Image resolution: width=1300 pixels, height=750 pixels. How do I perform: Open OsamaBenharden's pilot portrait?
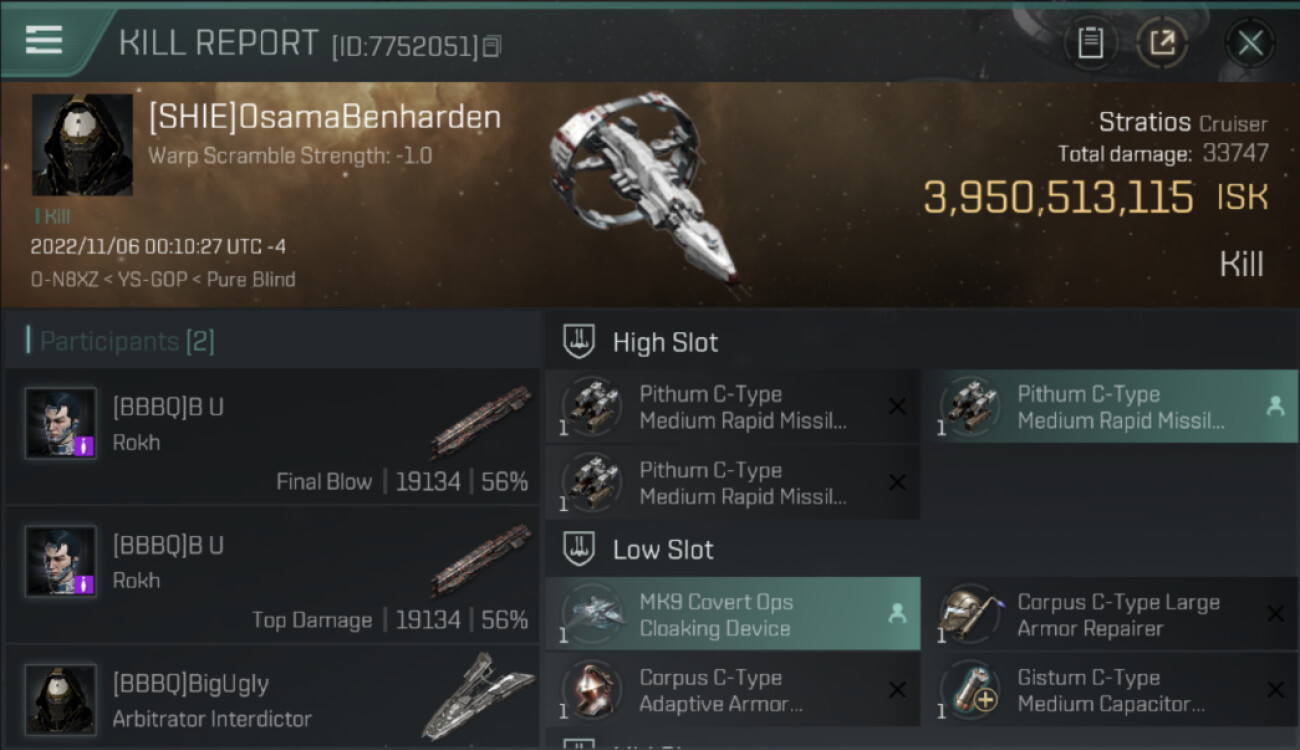click(x=82, y=145)
